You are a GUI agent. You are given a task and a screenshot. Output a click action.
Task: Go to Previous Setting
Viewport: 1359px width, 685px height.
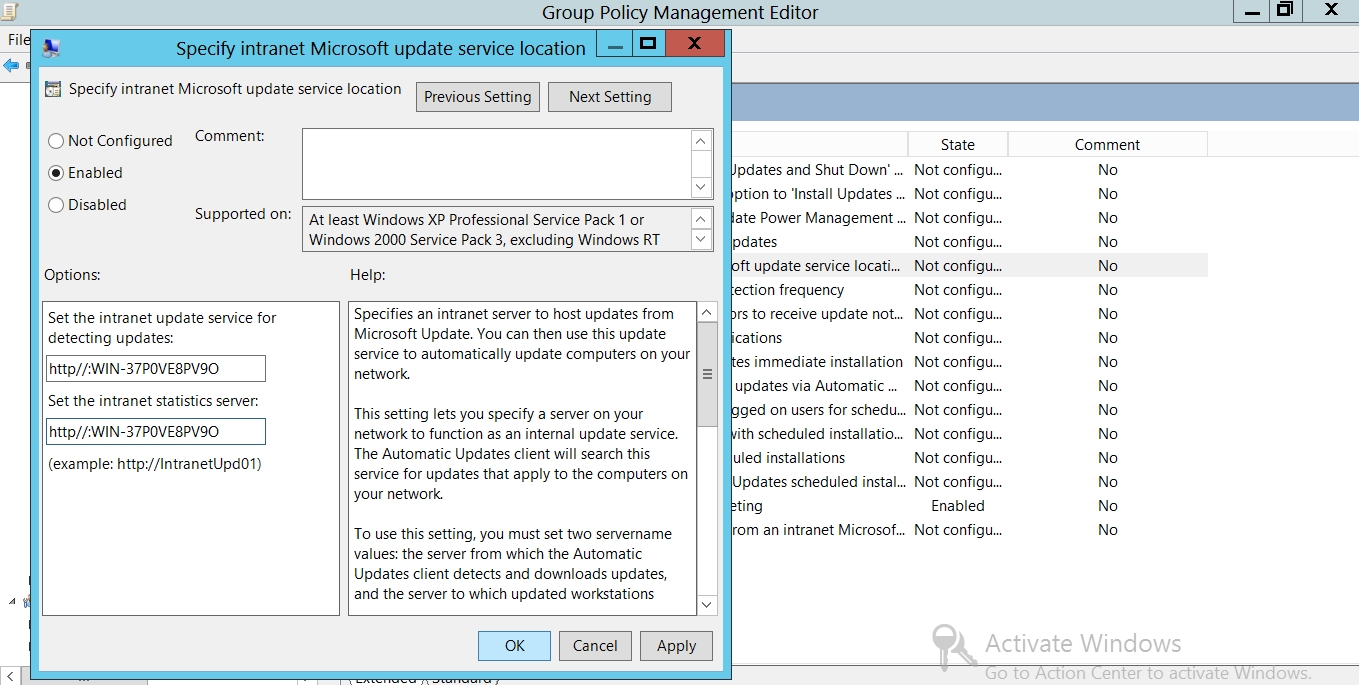pyautogui.click(x=478, y=97)
